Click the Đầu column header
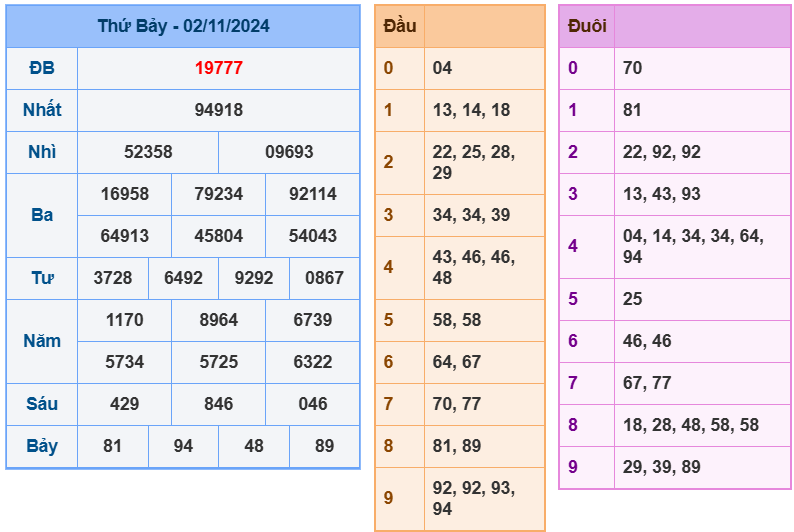The image size is (794, 532). tap(400, 26)
